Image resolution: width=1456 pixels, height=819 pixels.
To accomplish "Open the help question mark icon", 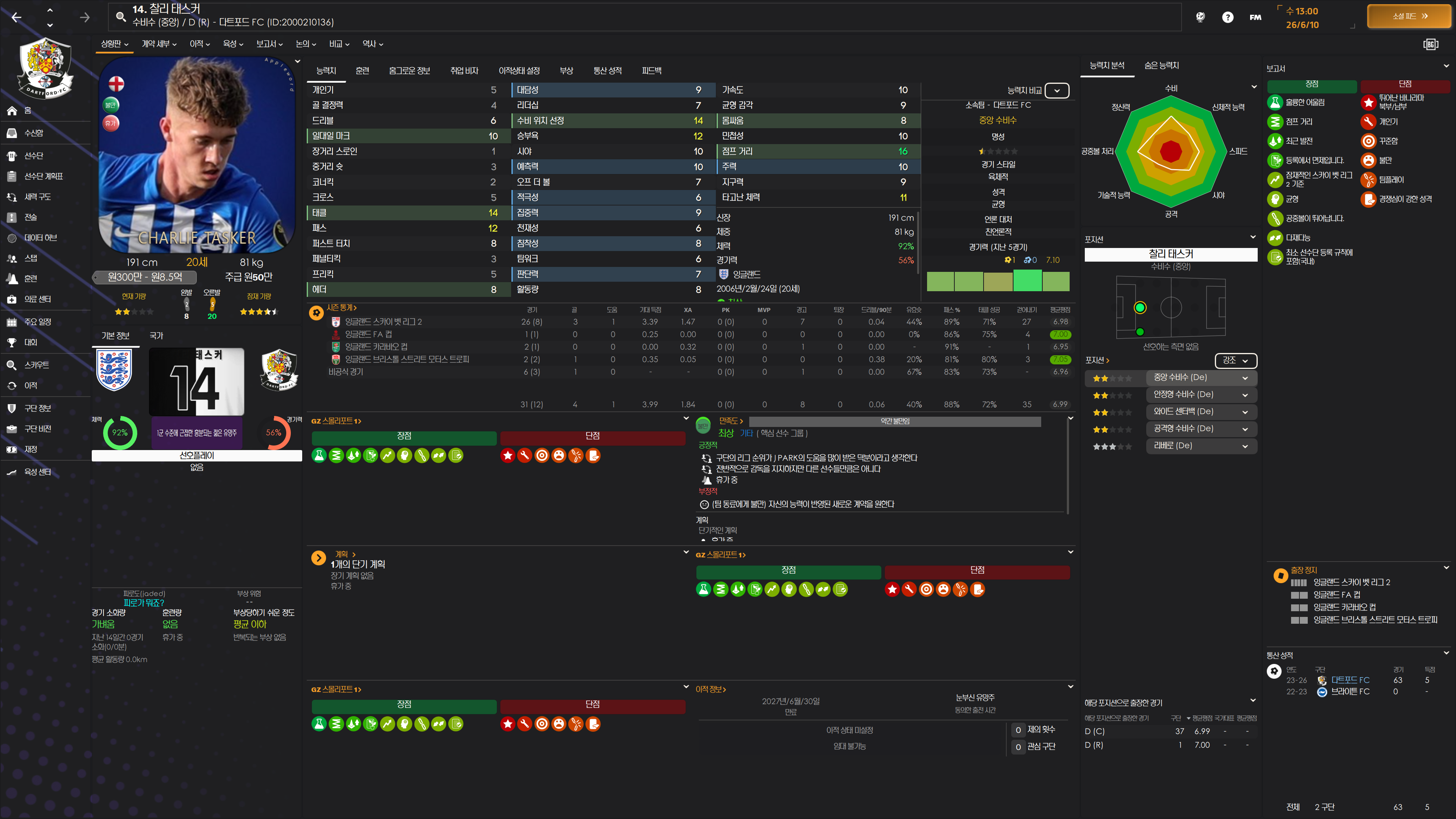I will pyautogui.click(x=1227, y=17).
